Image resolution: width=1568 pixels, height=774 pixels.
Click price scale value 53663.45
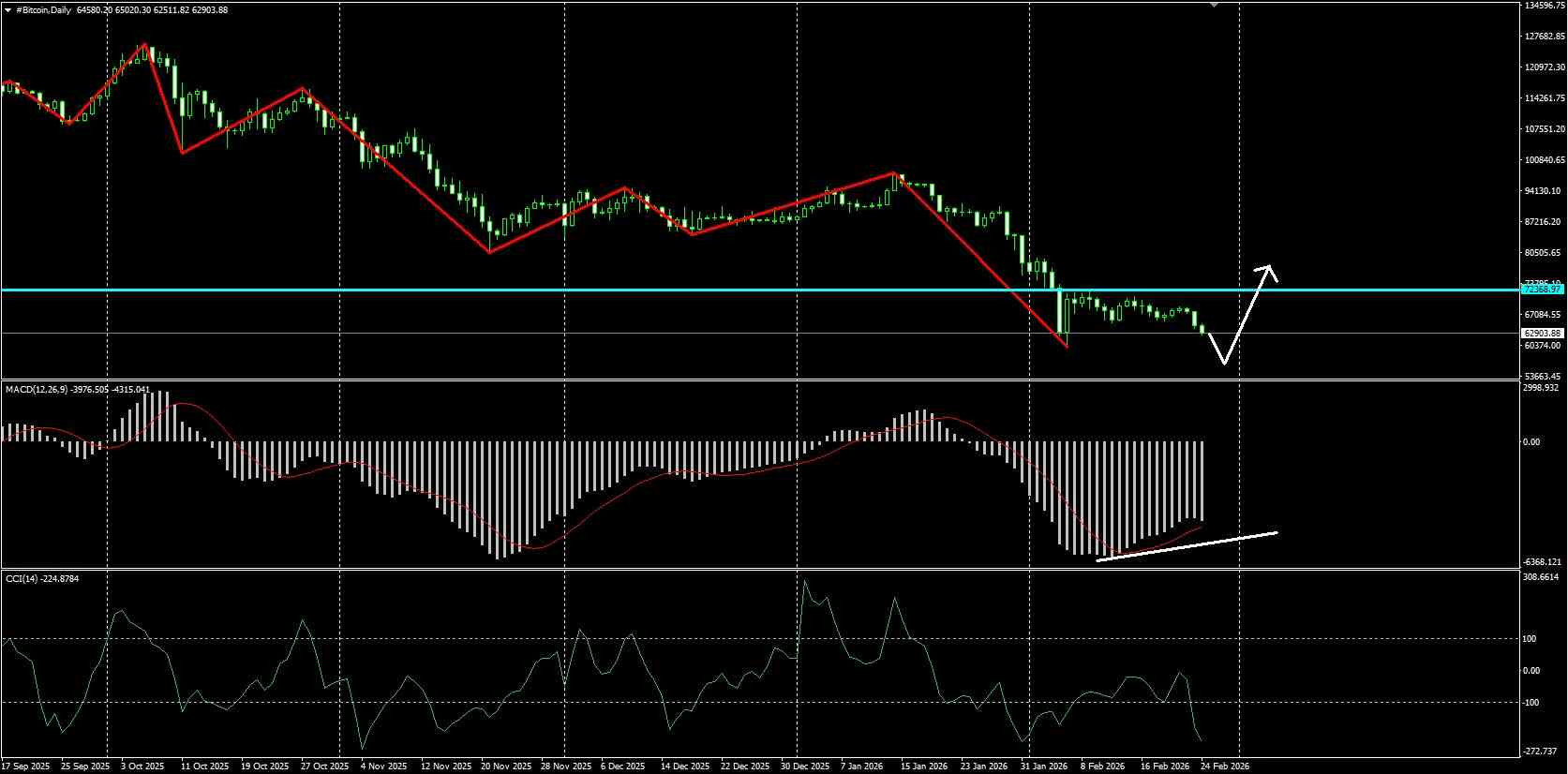tap(1543, 377)
